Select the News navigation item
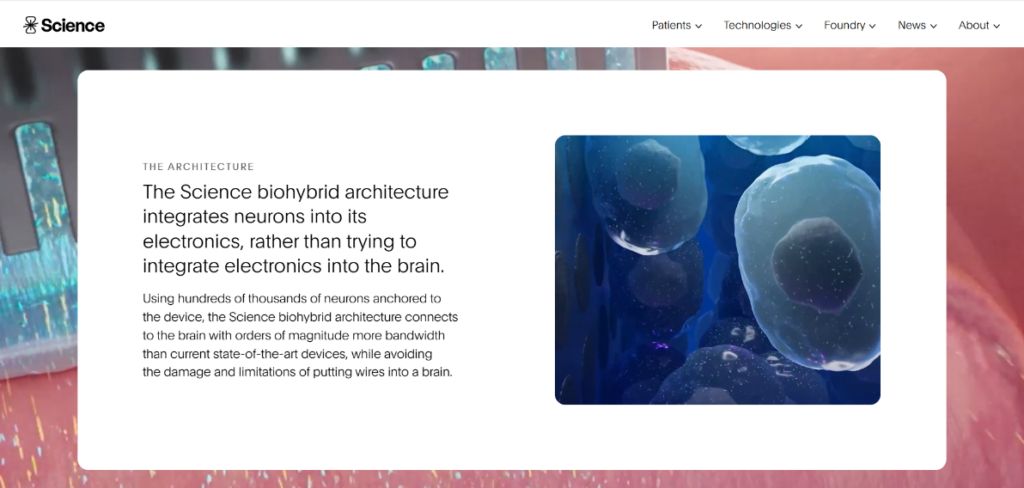The image size is (1024, 488). tap(911, 25)
